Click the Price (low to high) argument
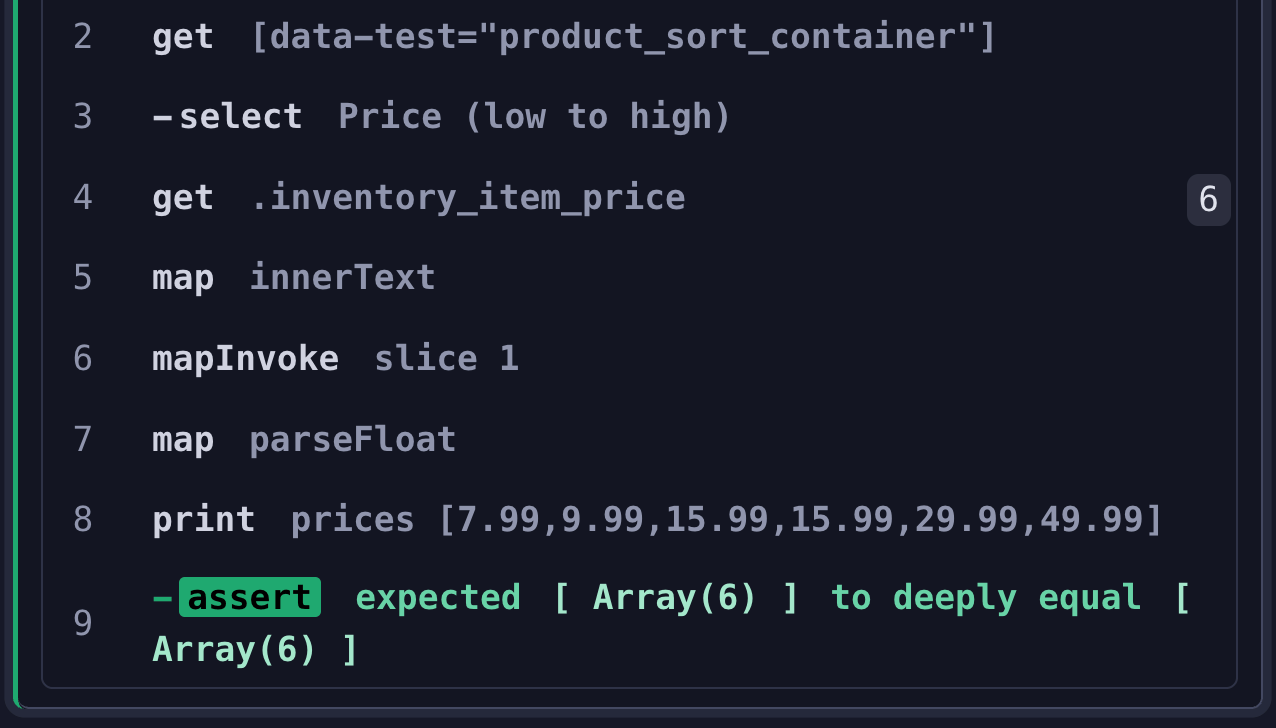This screenshot has width=1276, height=728. coord(535,117)
